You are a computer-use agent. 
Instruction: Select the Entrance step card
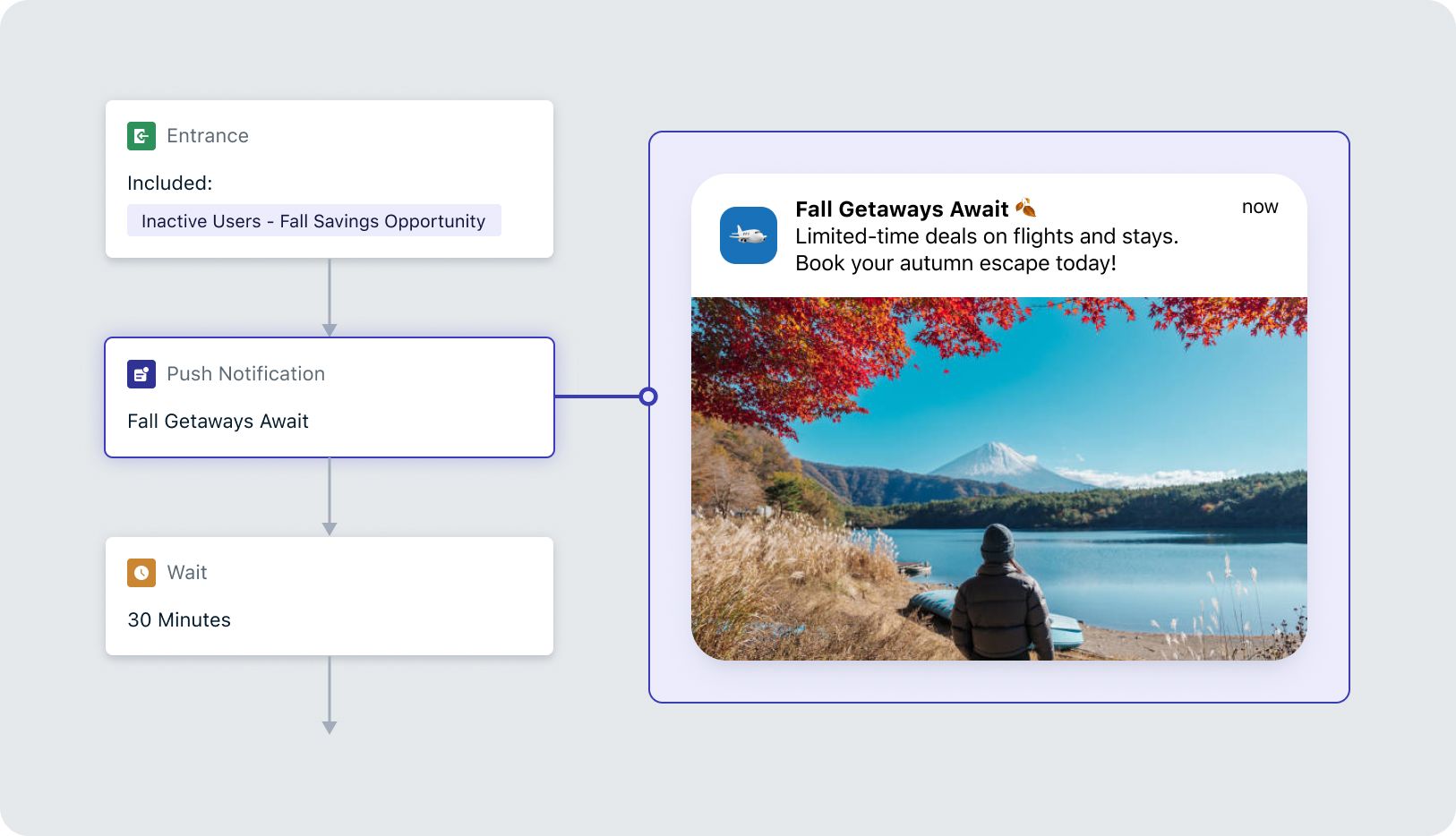click(x=330, y=179)
